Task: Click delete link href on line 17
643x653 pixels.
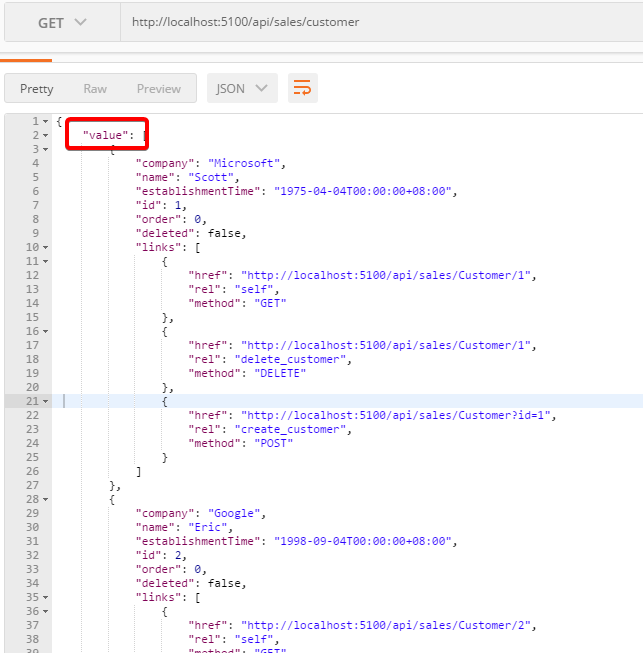Action: click(x=386, y=345)
